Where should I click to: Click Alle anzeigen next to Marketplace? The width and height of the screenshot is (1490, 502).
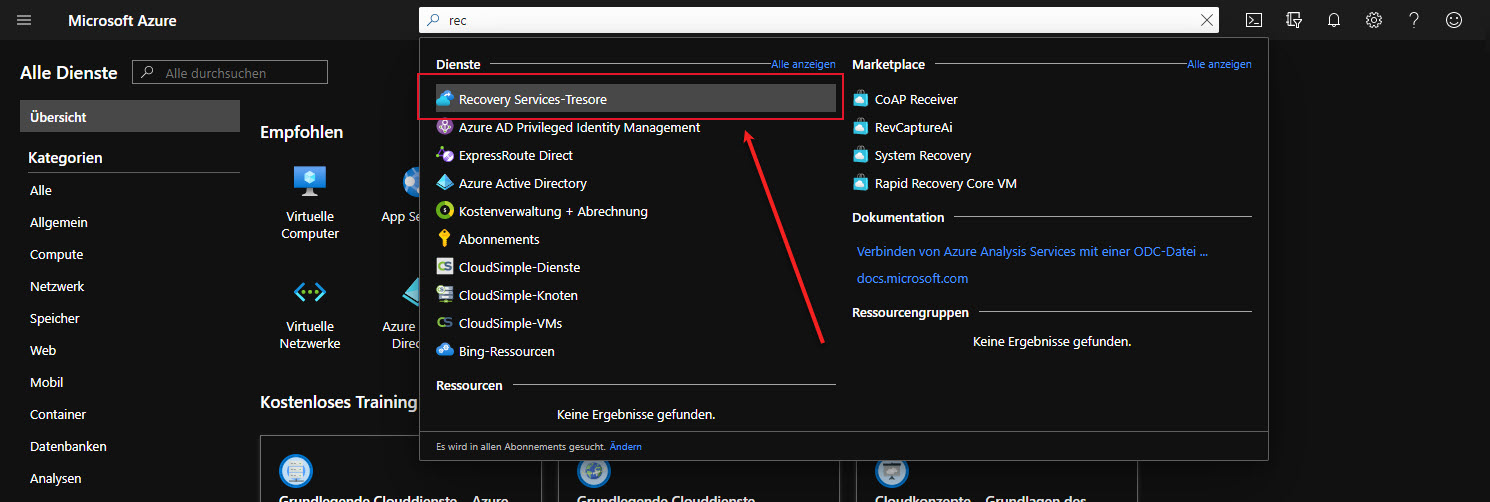pyautogui.click(x=1219, y=64)
